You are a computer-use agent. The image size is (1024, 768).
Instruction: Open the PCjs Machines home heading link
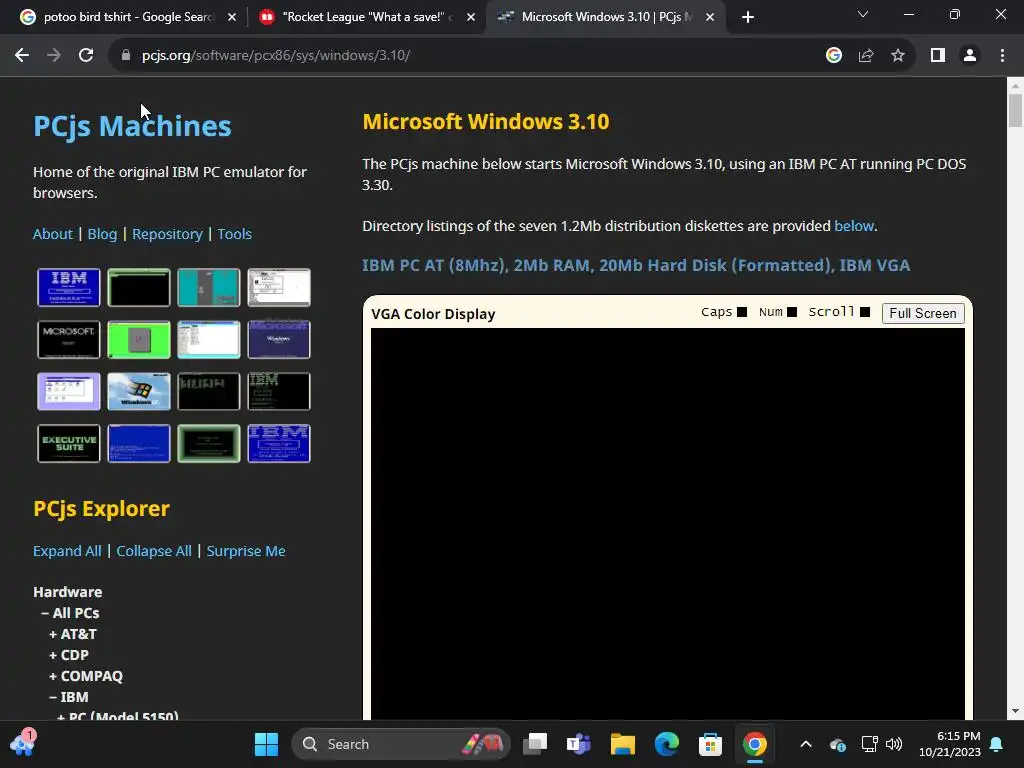click(132, 125)
